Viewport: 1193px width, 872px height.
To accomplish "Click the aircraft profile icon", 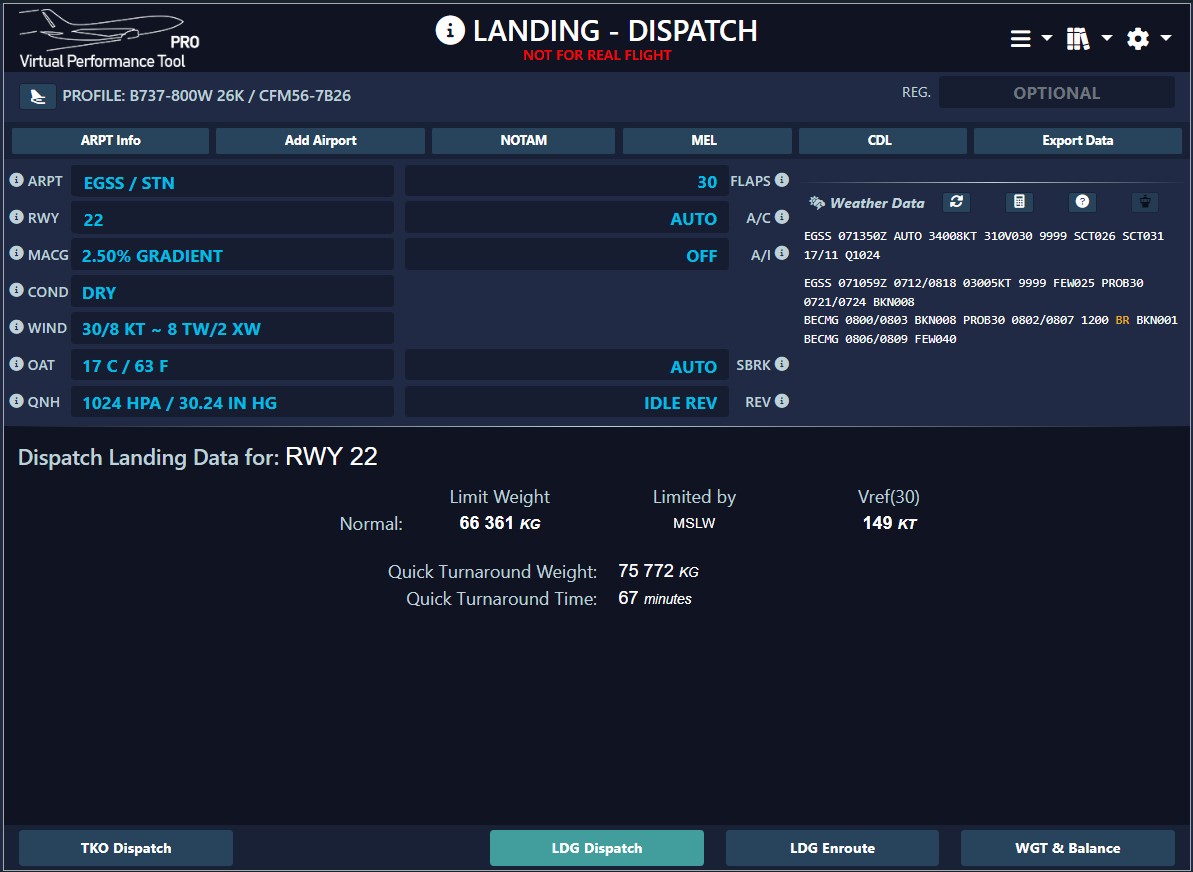I will tap(38, 96).
